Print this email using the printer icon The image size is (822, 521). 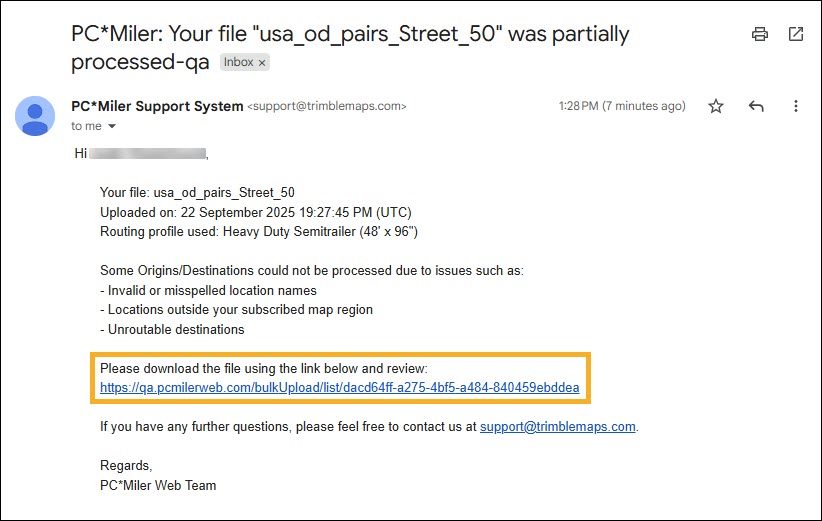point(760,34)
